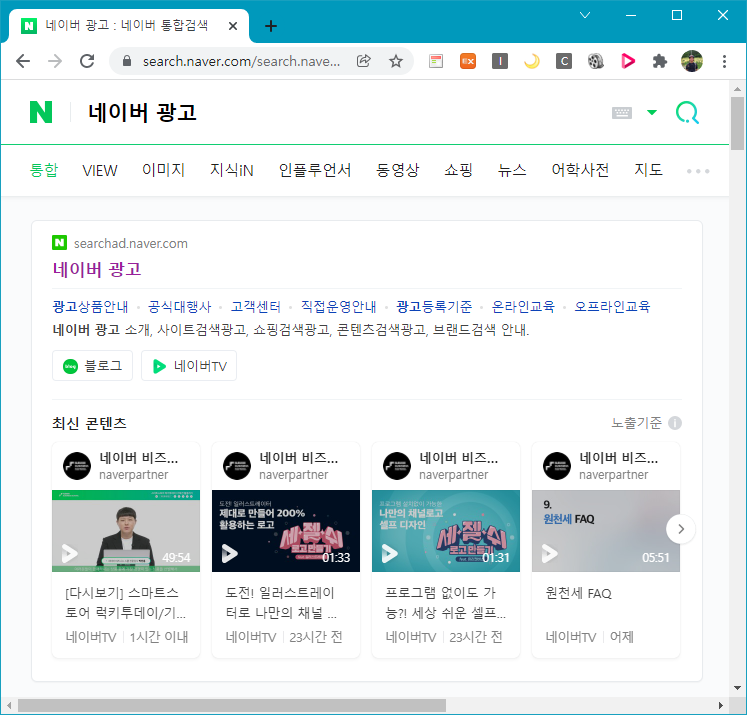The image size is (747, 715).
Task: Open the 직접운영안내 sublink
Action: tap(338, 306)
